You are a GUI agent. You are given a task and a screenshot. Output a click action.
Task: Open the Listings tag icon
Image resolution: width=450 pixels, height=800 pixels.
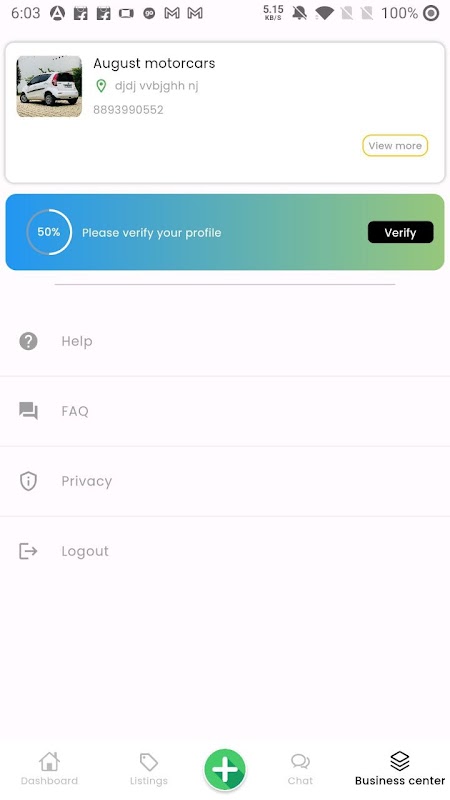pyautogui.click(x=148, y=762)
